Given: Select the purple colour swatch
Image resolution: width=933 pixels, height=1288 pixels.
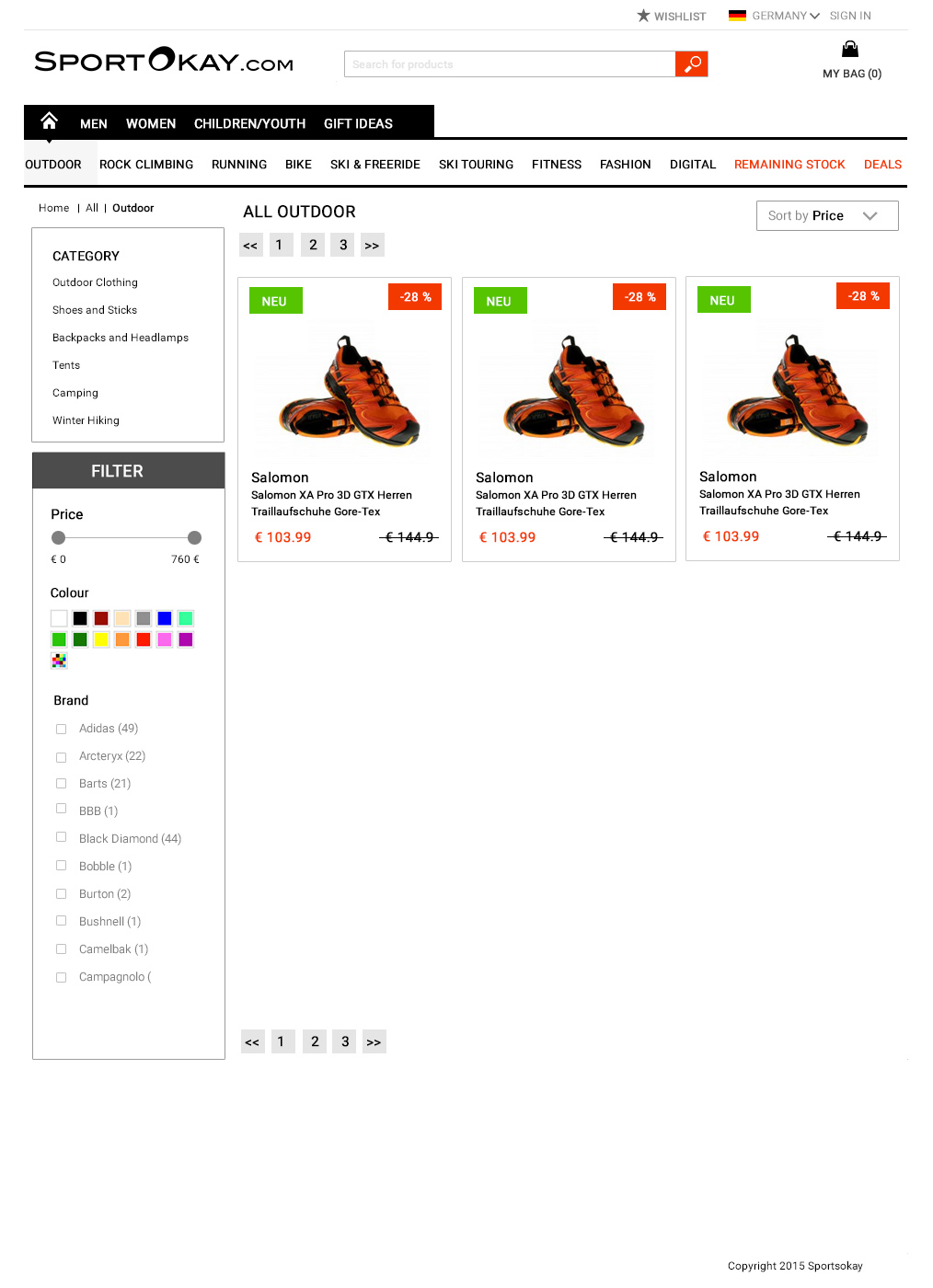Looking at the screenshot, I should click(x=186, y=639).
